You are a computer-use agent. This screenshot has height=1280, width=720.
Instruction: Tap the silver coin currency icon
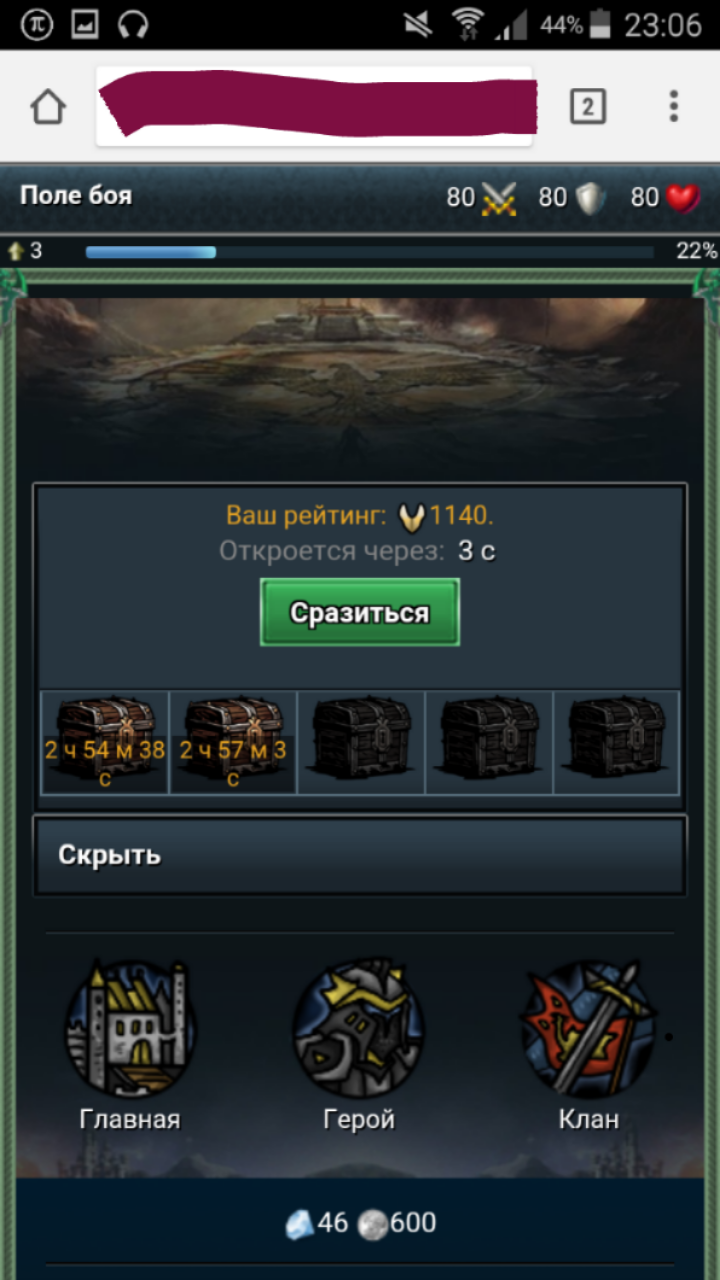tap(373, 1225)
